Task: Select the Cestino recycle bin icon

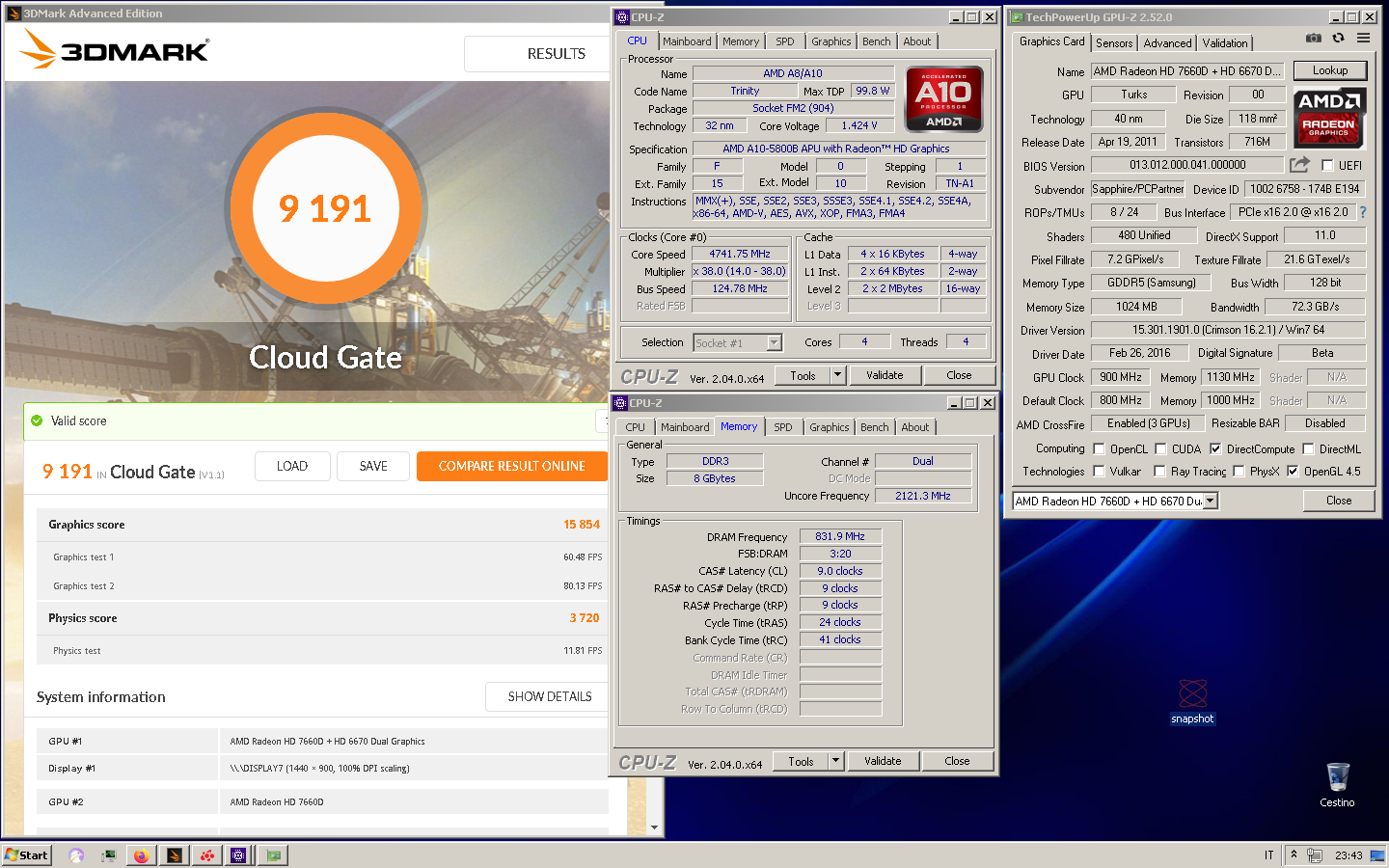Action: 1337,785
